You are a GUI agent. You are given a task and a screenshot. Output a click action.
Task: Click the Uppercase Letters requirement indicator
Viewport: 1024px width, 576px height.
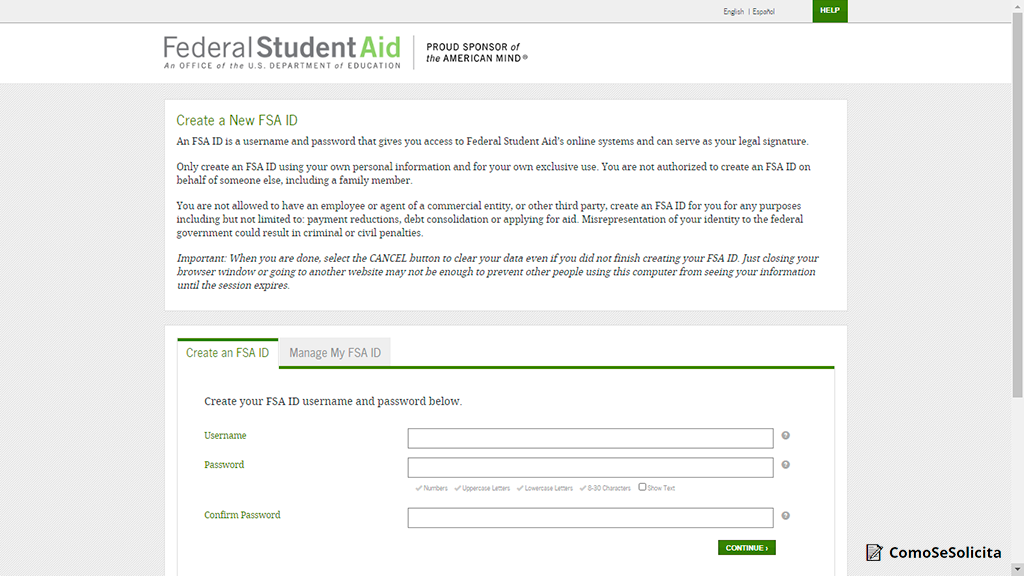pos(482,489)
